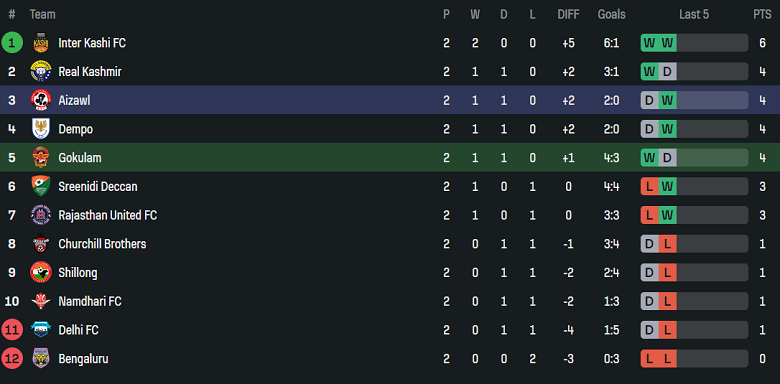780x384 pixels.
Task: Click Real Kashmir's D draw result badge
Action: point(668,72)
